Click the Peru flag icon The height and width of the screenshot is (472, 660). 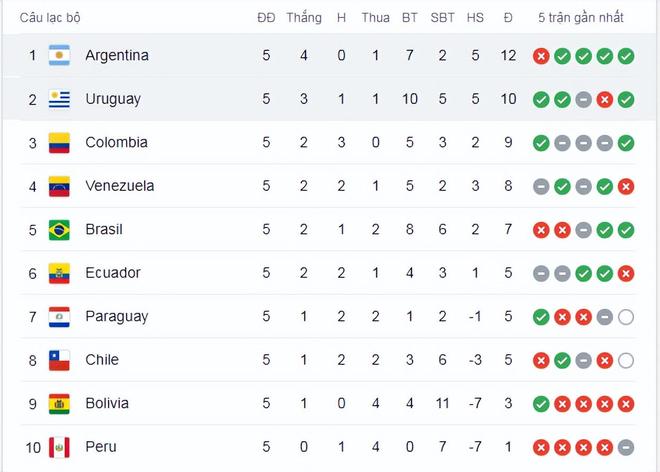[59, 447]
